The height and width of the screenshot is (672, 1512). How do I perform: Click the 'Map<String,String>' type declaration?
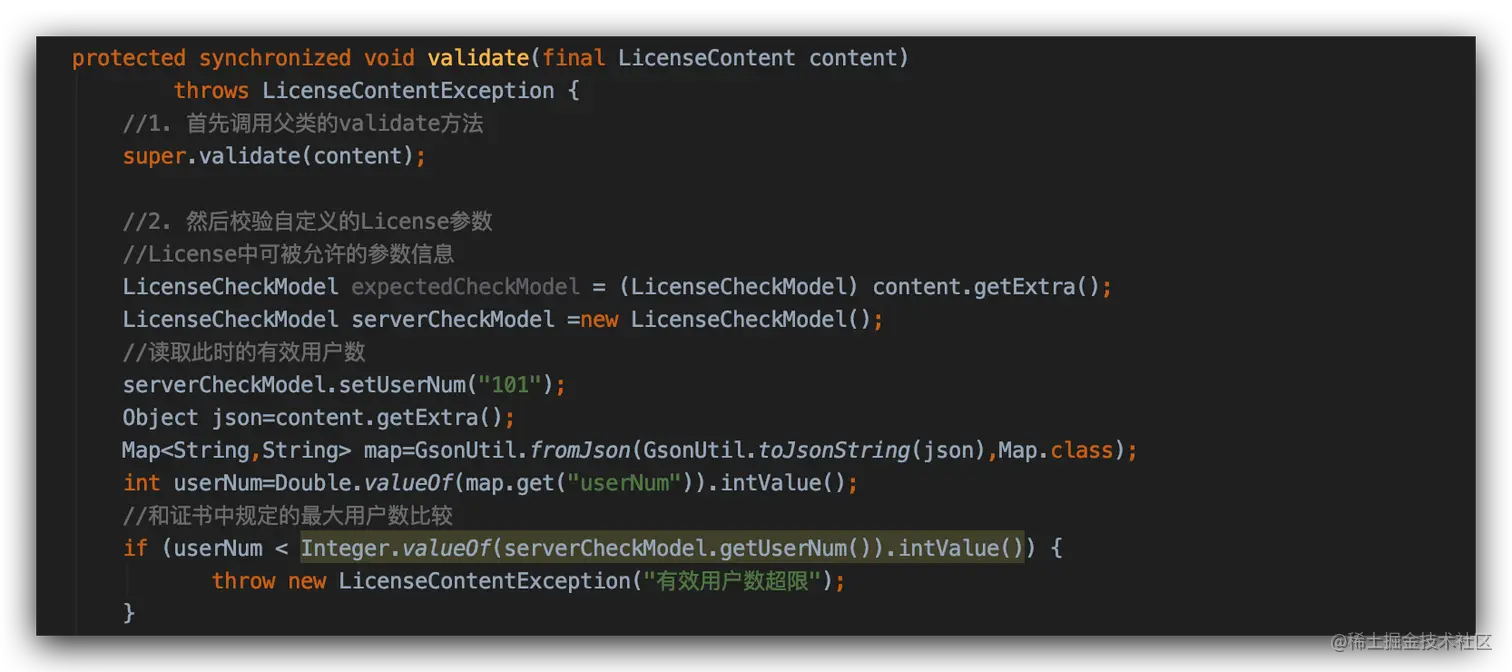tap(237, 450)
